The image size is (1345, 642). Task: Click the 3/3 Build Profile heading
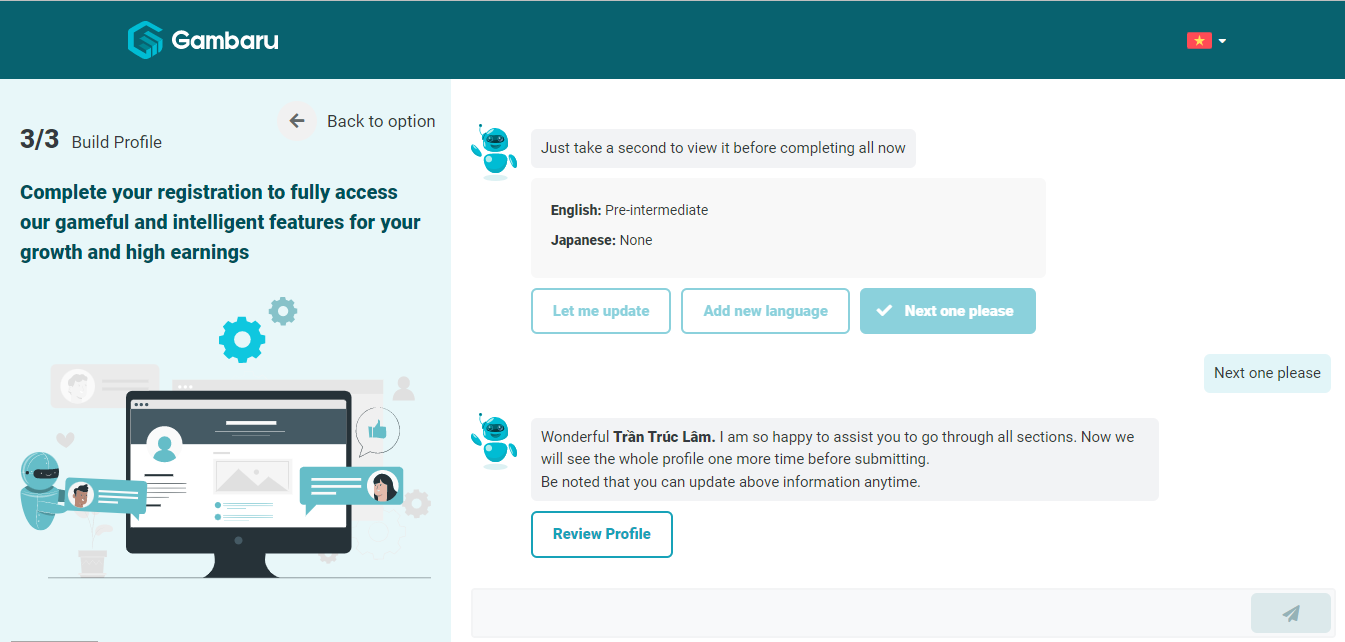[x=90, y=140]
